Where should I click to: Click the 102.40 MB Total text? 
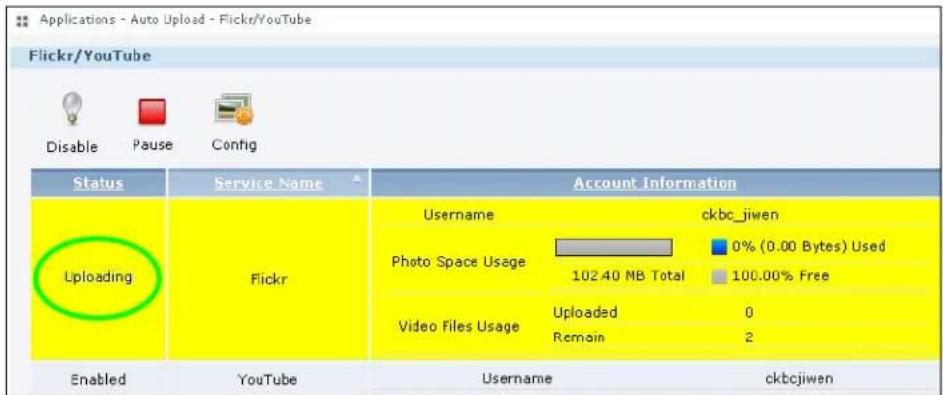(x=628, y=276)
